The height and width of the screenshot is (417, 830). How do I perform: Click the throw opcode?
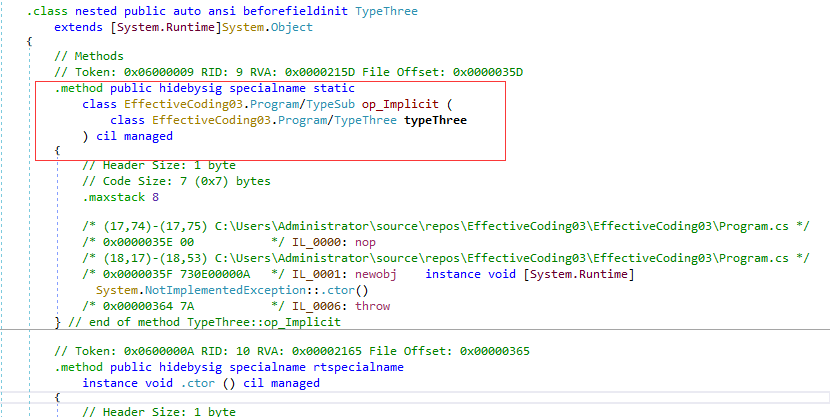pos(373,306)
